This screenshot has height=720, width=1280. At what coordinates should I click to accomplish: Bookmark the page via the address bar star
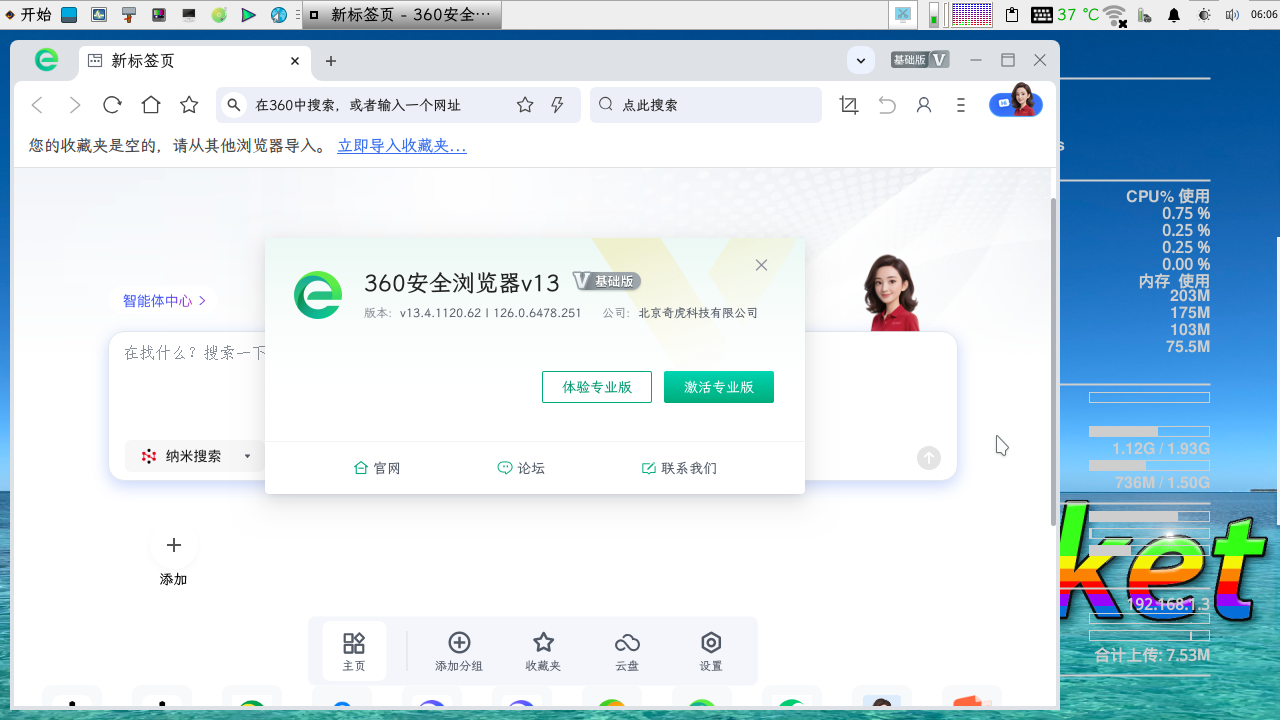[x=525, y=104]
